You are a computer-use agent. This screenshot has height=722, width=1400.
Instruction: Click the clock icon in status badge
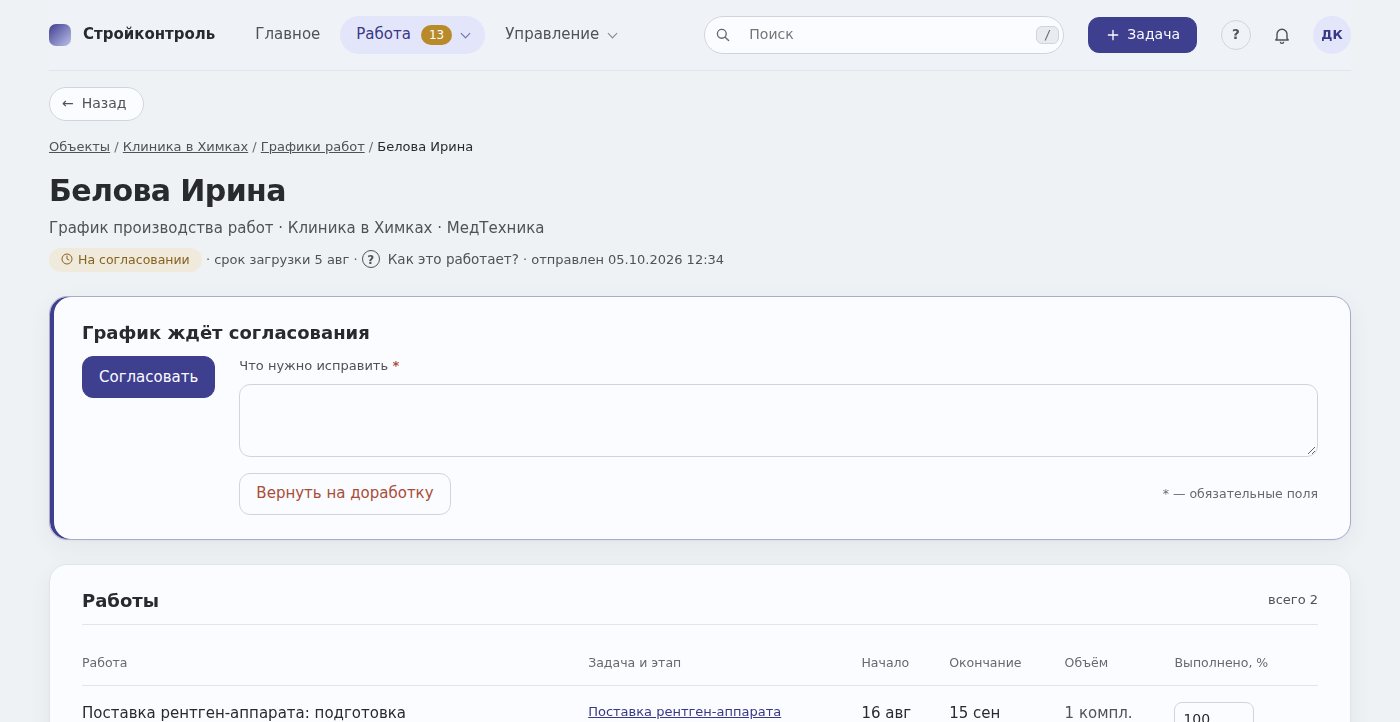(x=67, y=259)
